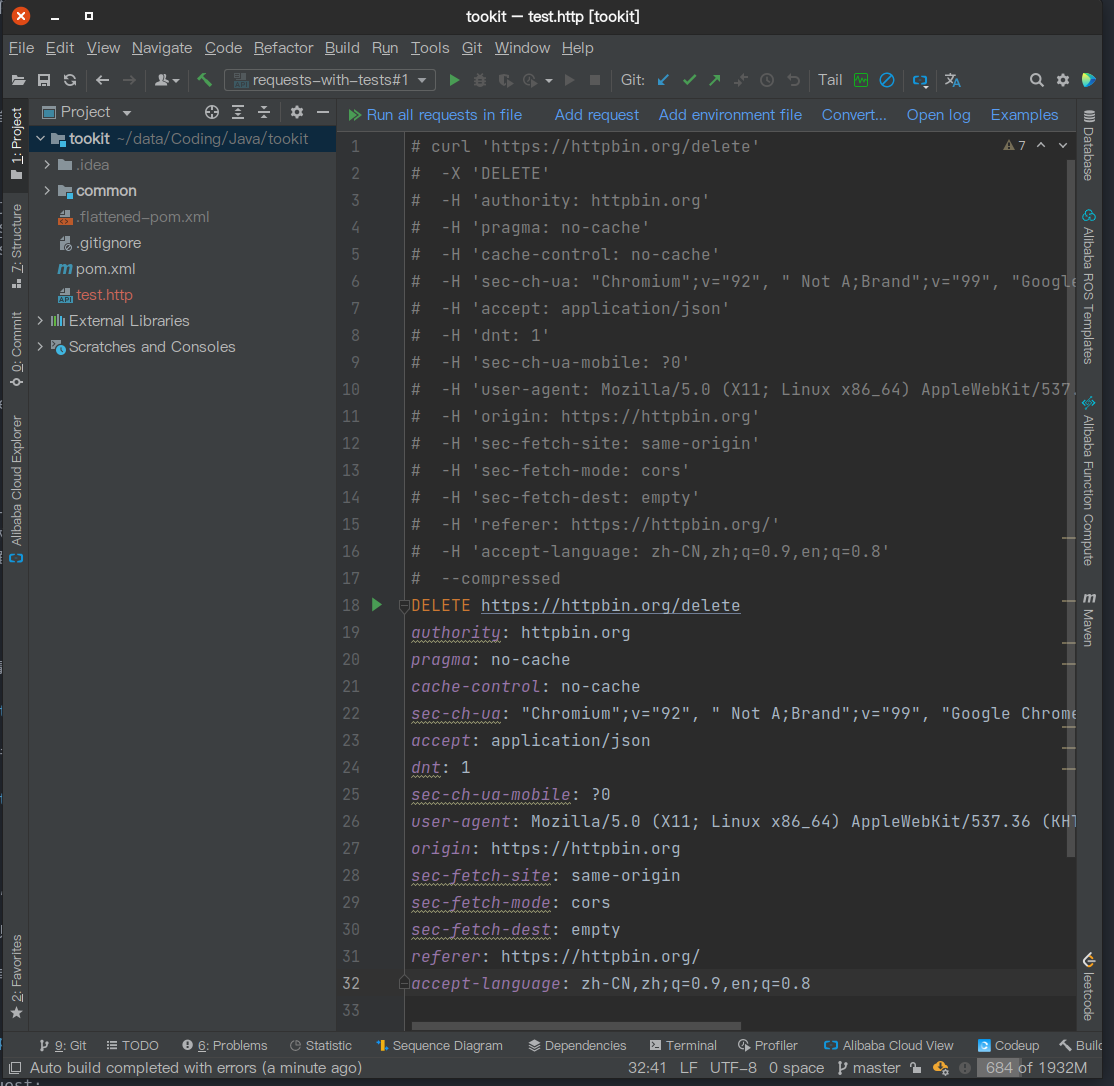The width and height of the screenshot is (1114, 1086).
Task: Open user/profile dropdown in toolbar
Action: 167,80
